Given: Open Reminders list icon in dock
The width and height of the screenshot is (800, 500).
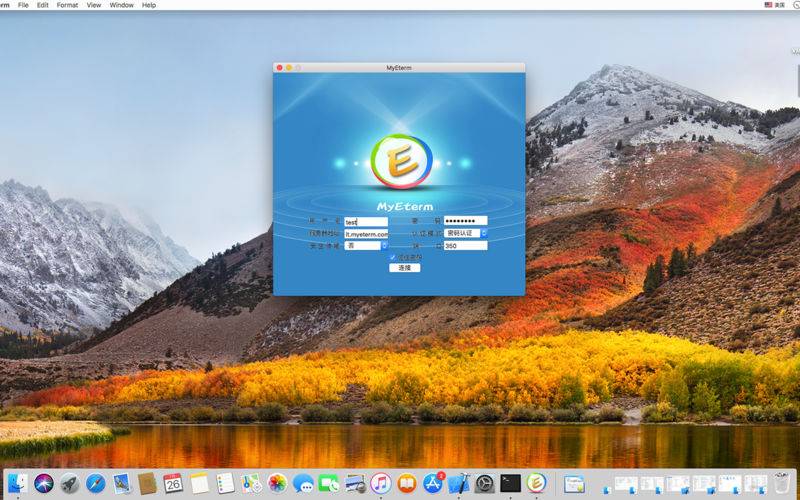Looking at the screenshot, I should pos(225,483).
